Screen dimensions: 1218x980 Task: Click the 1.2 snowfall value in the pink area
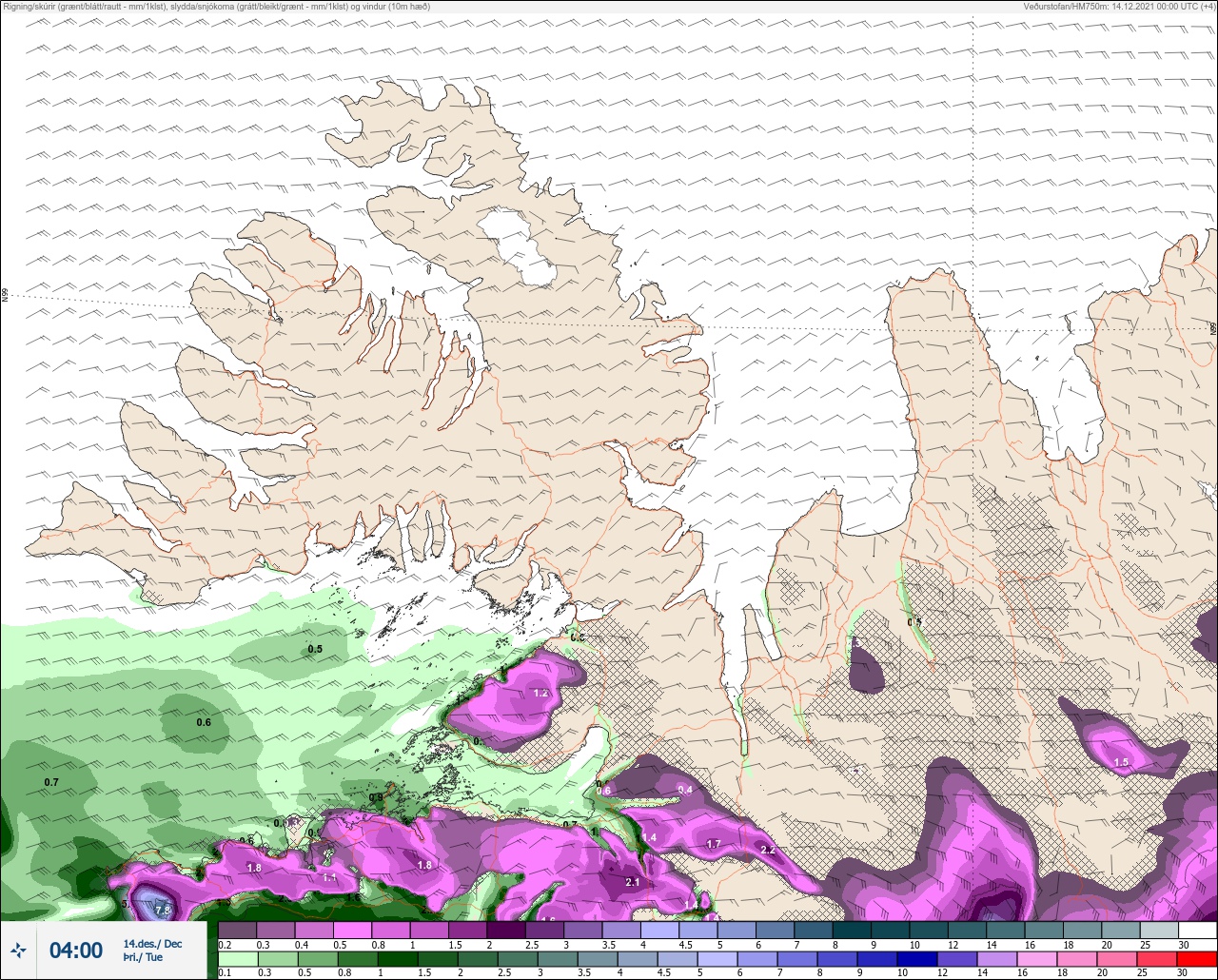coord(540,693)
